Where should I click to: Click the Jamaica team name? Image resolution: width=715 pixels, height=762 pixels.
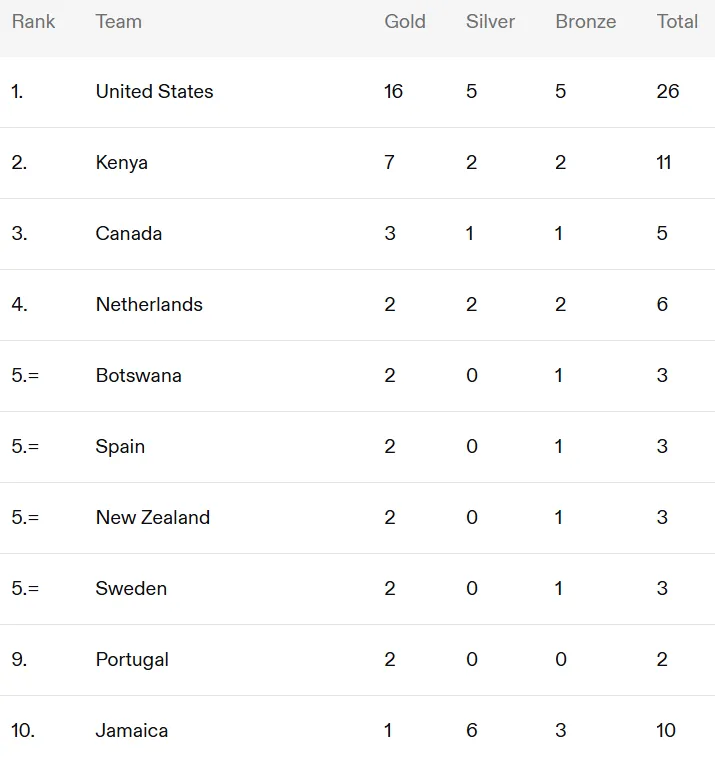pyautogui.click(x=132, y=730)
